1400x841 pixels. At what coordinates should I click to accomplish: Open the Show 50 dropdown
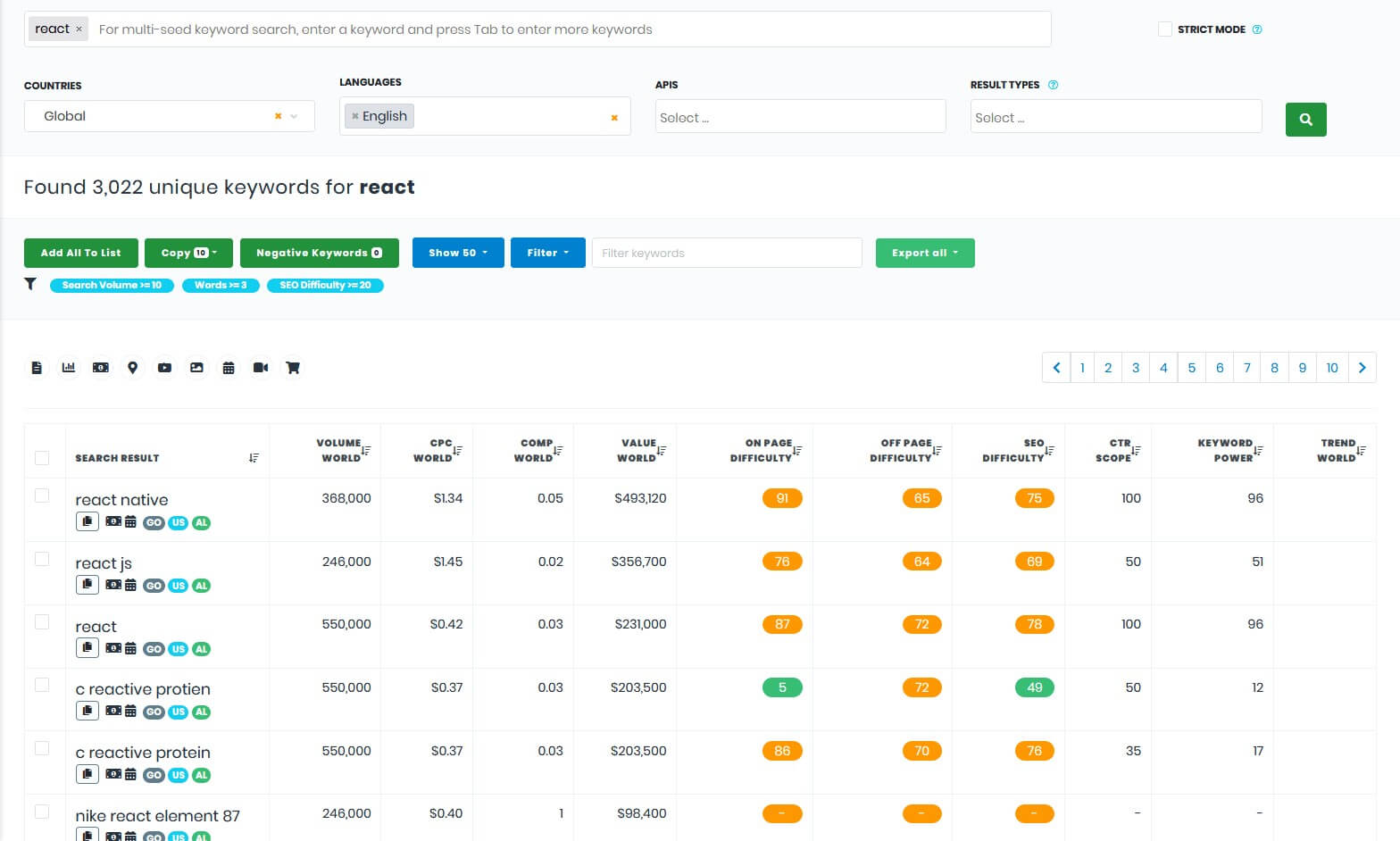pos(458,253)
